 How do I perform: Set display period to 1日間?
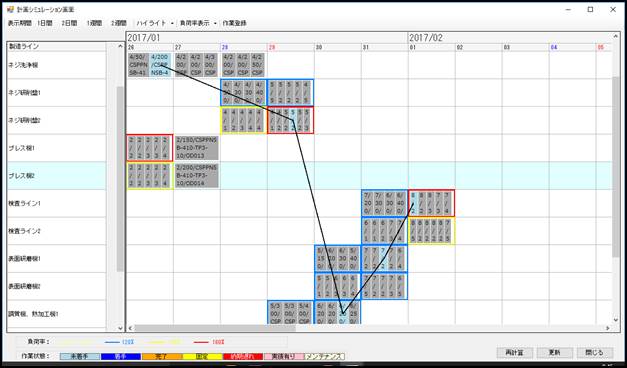click(44, 23)
